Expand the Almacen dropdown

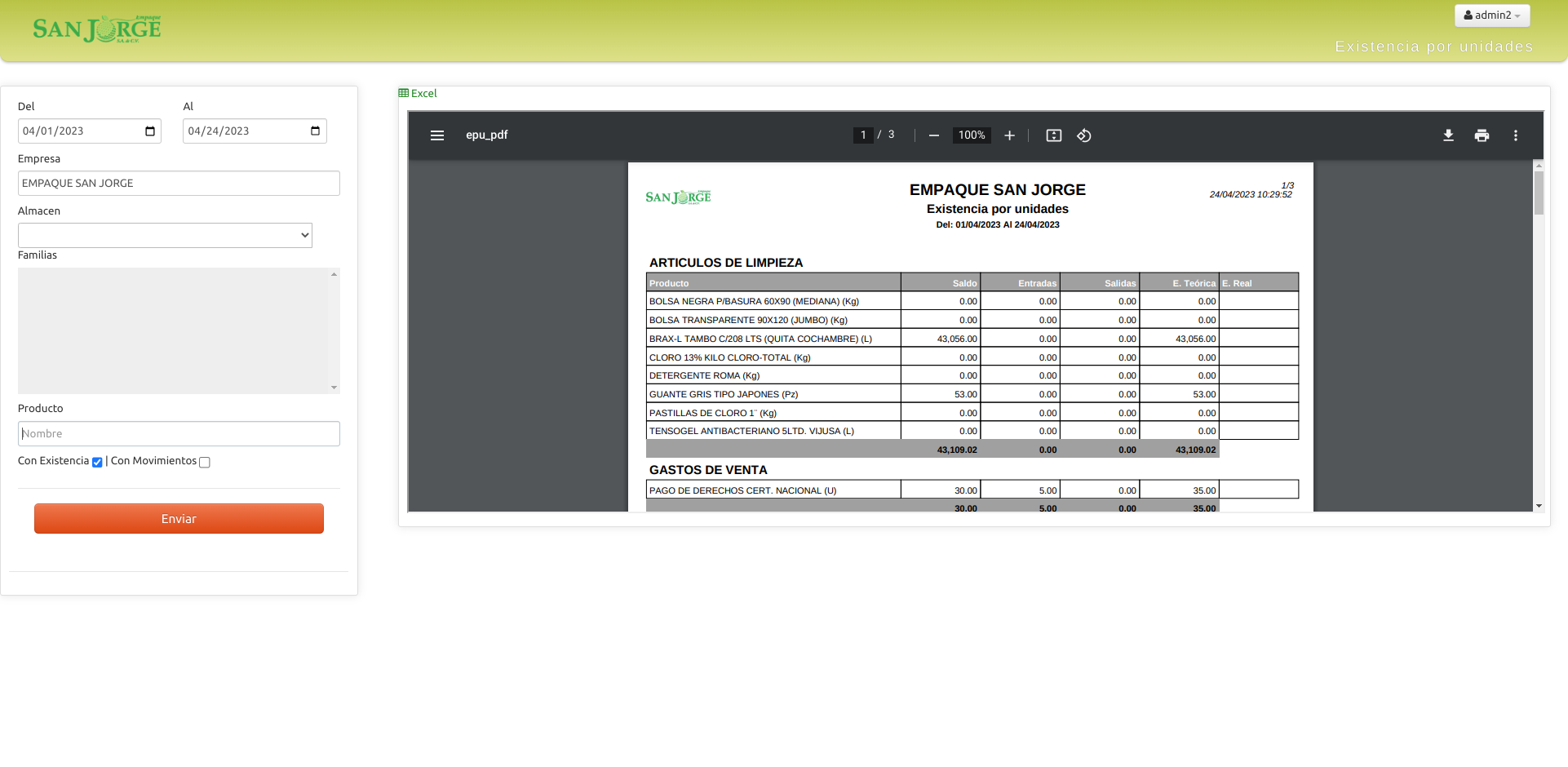click(x=165, y=235)
